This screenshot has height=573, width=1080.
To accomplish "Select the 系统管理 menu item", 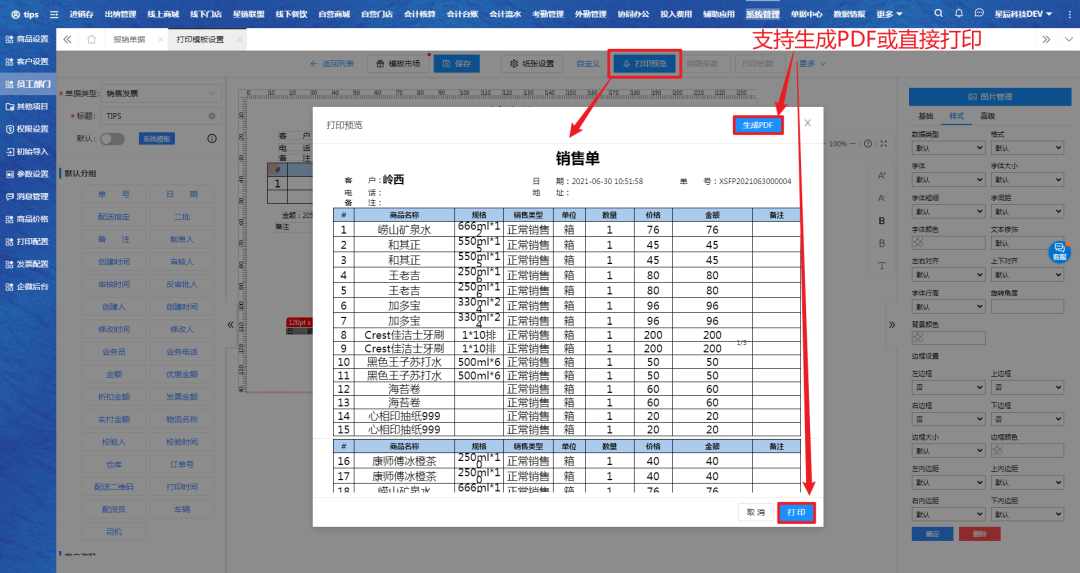I will pyautogui.click(x=763, y=14).
